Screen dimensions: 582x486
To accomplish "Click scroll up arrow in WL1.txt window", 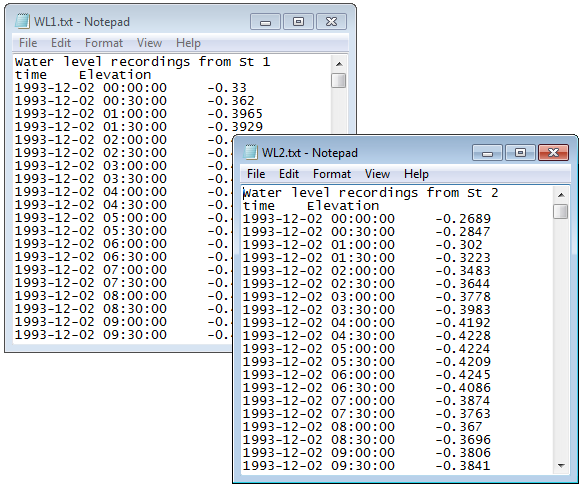I will 339,64.
